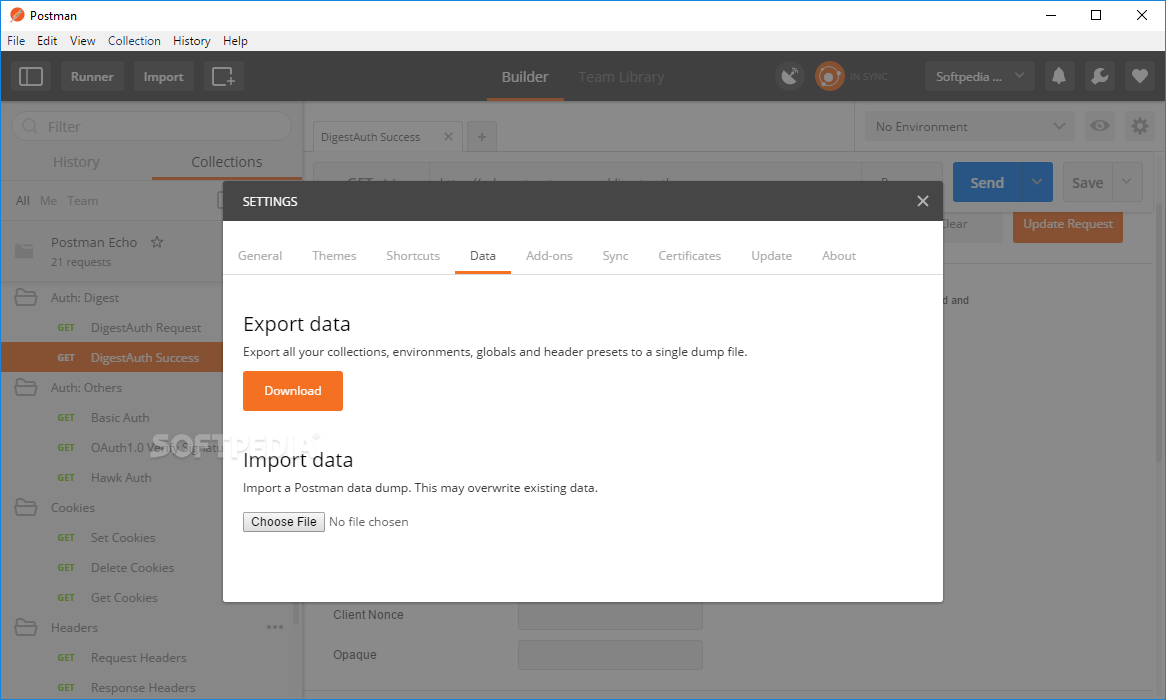
Task: Click the Import toolbar button
Action: pos(164,77)
